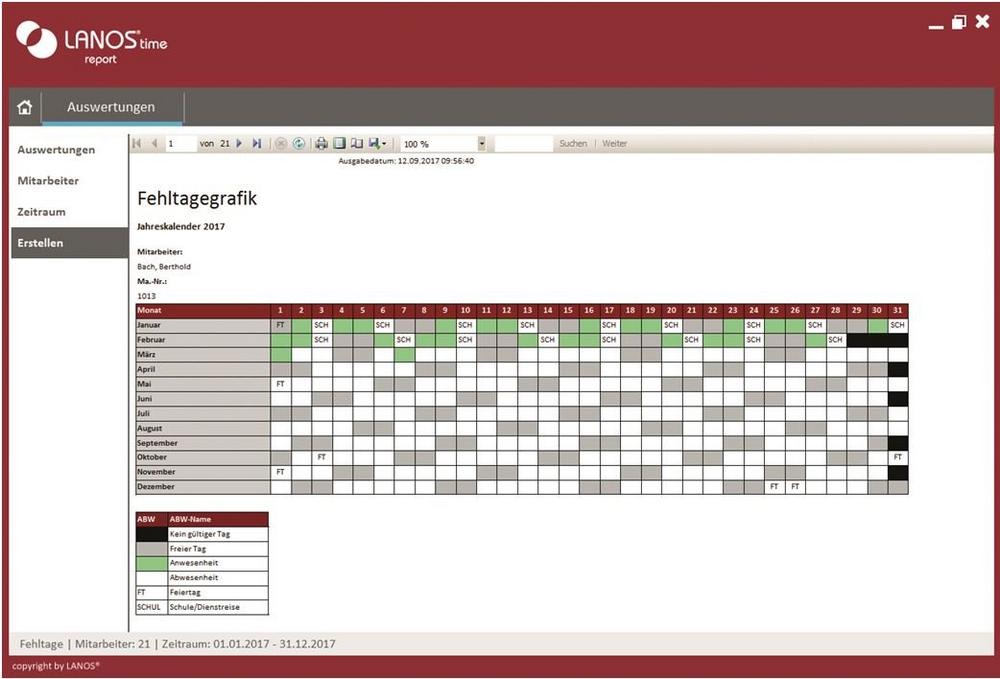
Task: Click the April row label
Action: pyautogui.click(x=203, y=369)
